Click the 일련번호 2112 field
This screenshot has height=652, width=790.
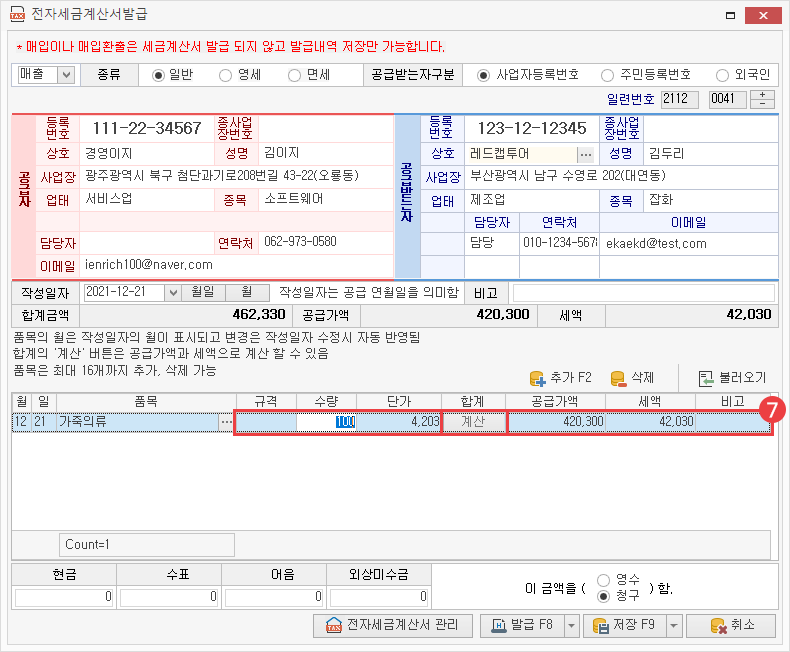(x=680, y=99)
